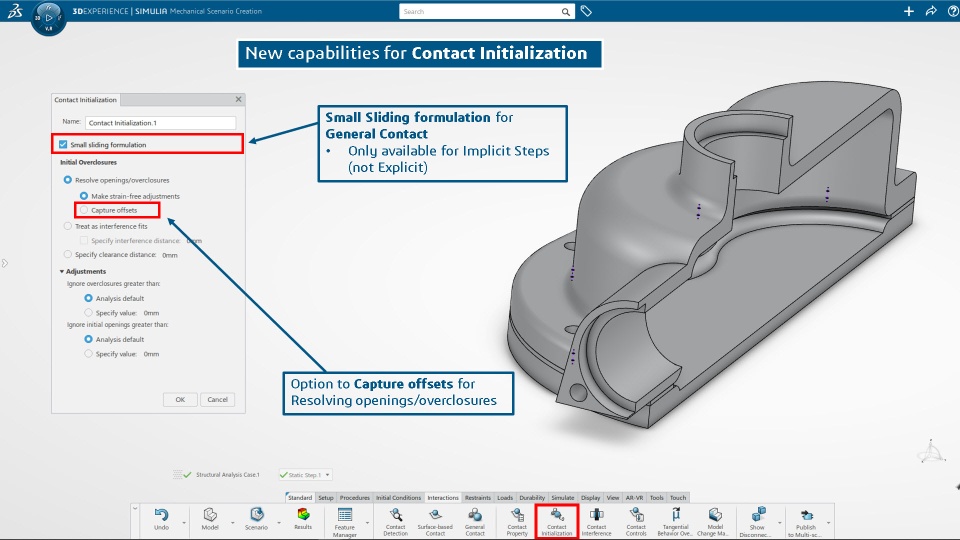This screenshot has height=540, width=960.
Task: Open the Scenario dropdown arrow
Action: coord(279,523)
